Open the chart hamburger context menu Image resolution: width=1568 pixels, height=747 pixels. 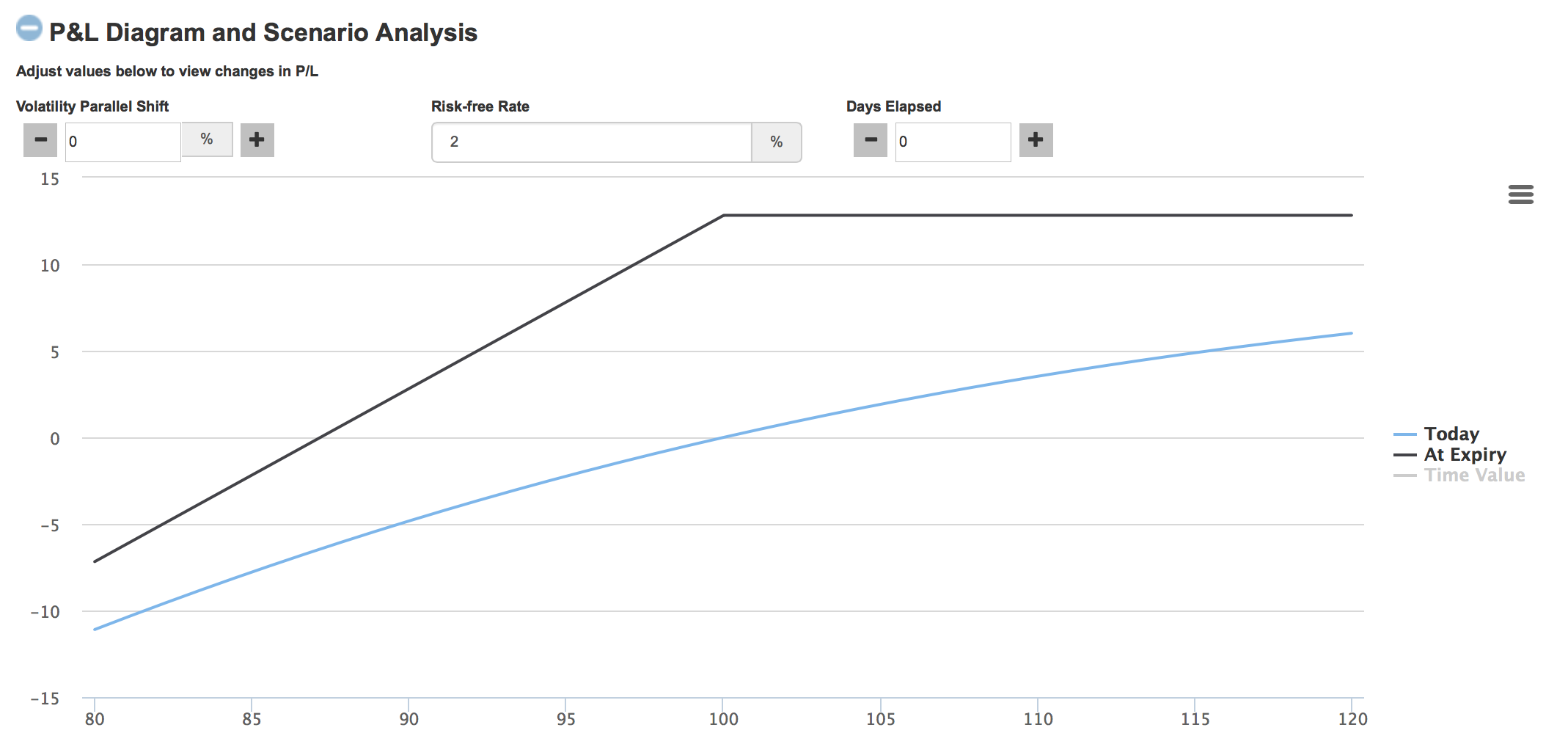1520,194
